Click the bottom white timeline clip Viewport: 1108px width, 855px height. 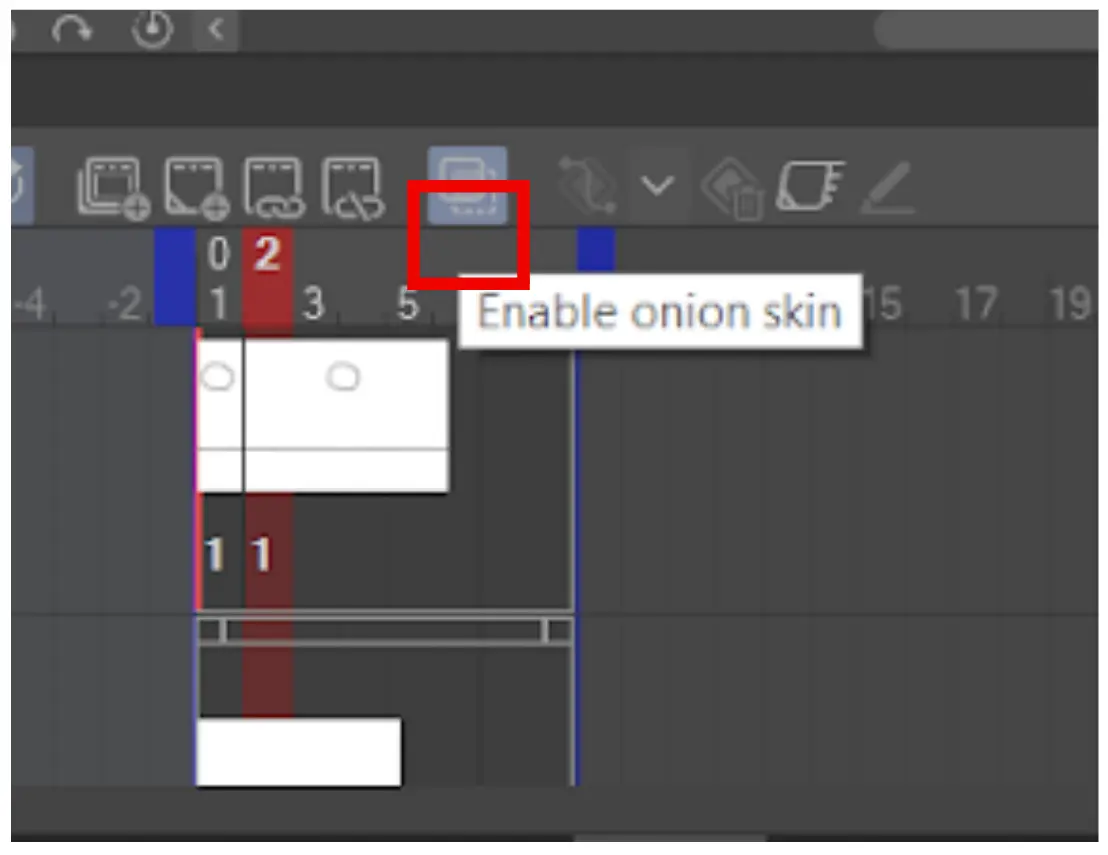[298, 752]
